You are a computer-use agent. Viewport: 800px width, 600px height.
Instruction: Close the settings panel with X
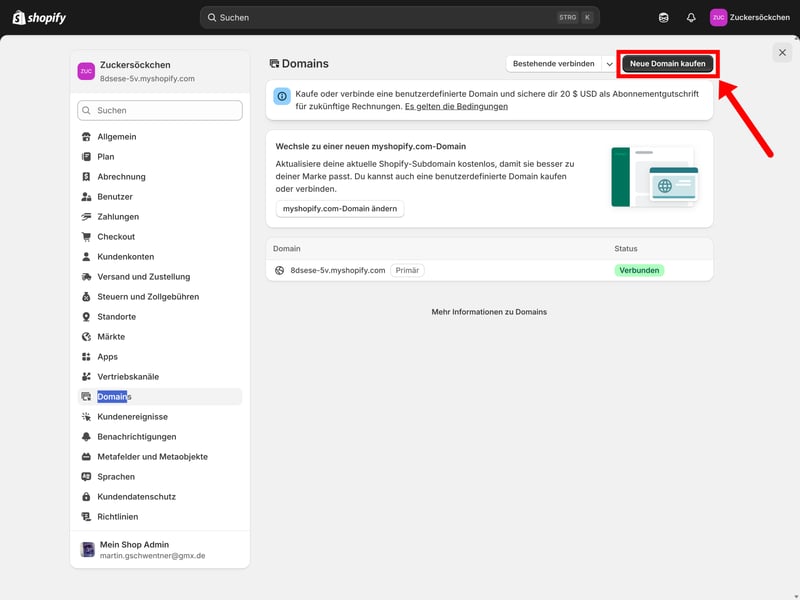point(782,53)
